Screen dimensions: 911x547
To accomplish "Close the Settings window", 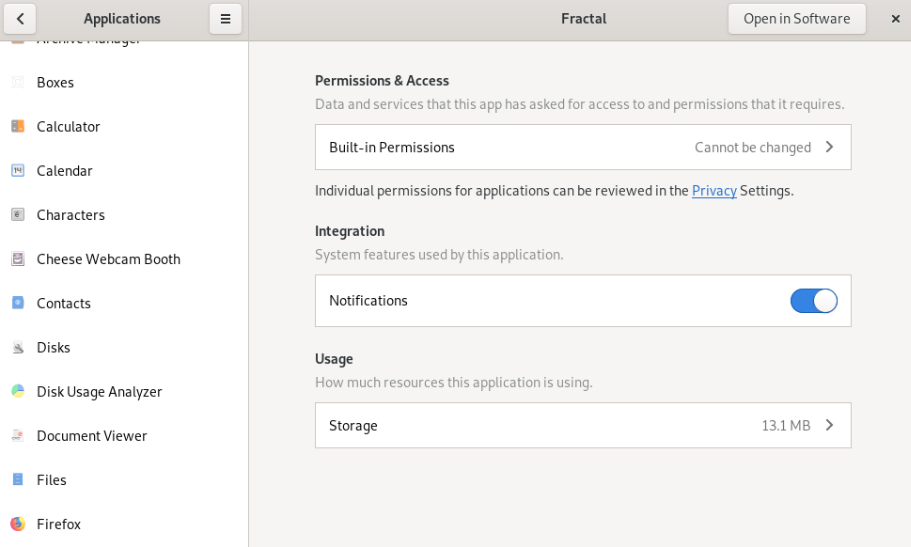I will pyautogui.click(x=895, y=18).
